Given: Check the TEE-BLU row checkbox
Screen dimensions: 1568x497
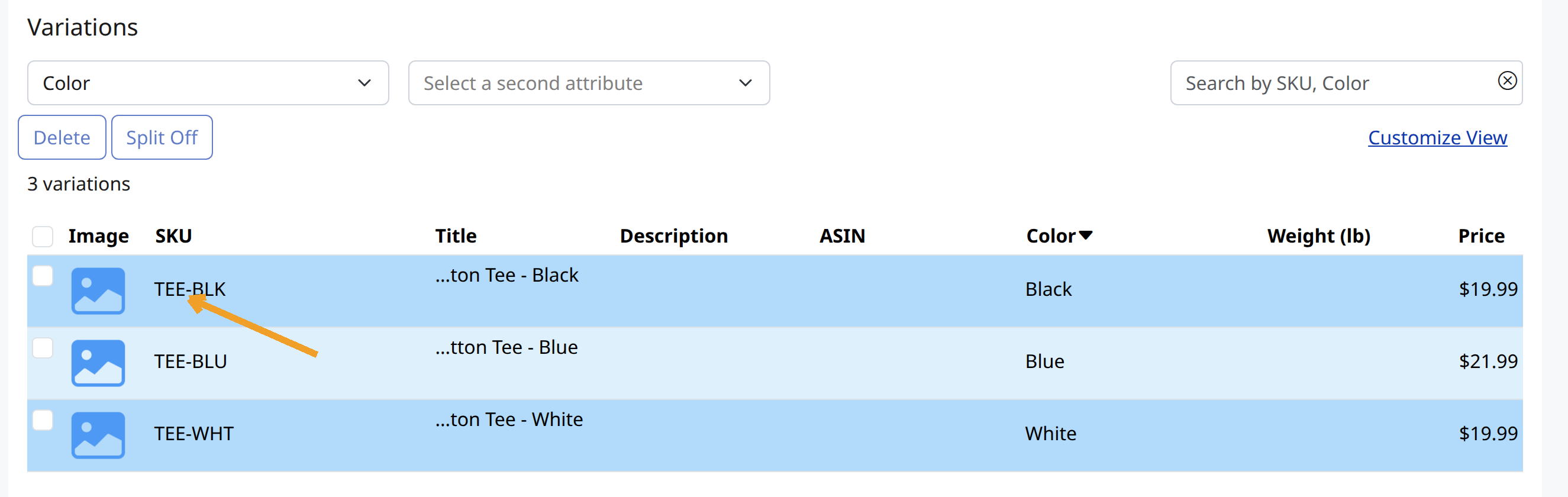Looking at the screenshot, I should [43, 348].
